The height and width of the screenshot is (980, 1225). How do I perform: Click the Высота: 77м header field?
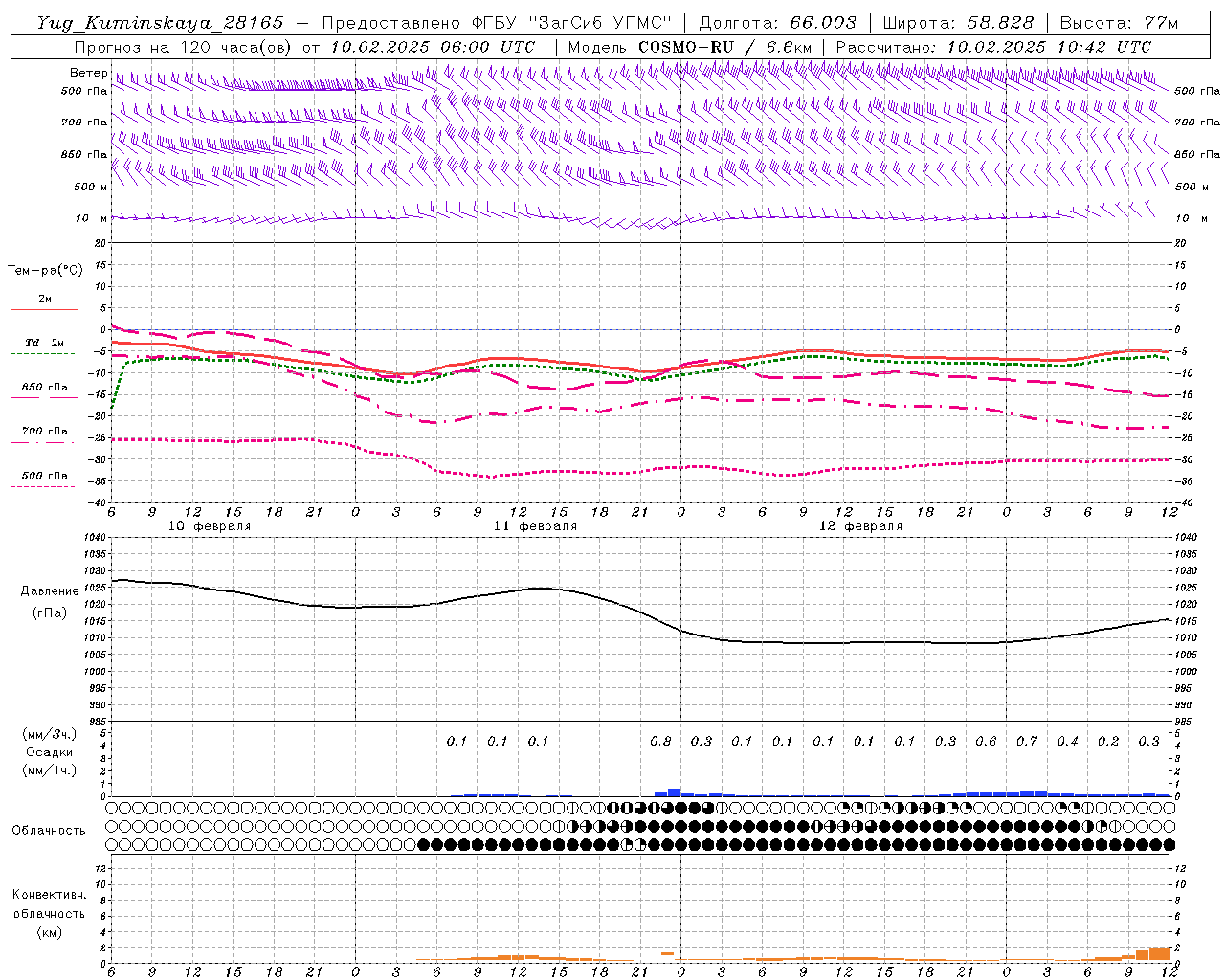[1119, 23]
